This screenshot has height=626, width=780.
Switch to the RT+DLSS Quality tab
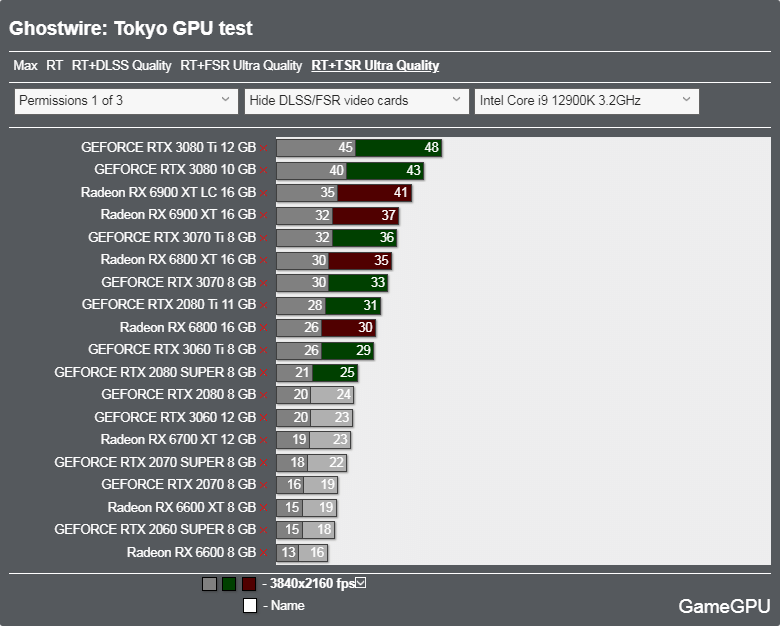click(121, 66)
